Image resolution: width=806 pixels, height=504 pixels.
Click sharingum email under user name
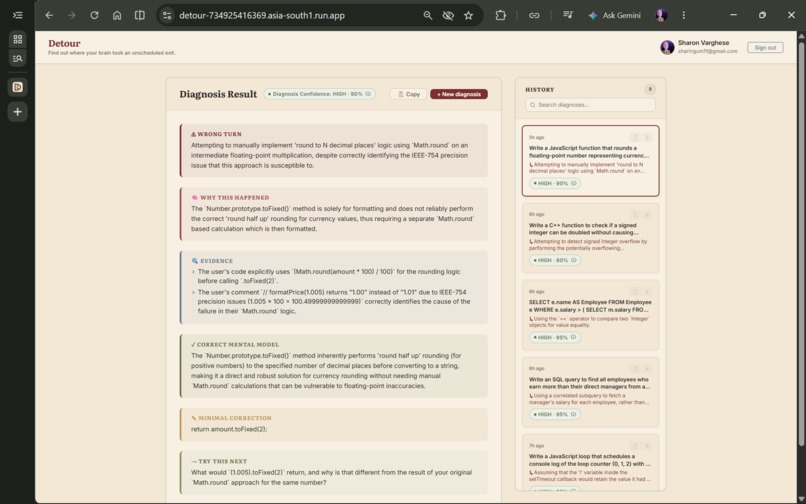coord(707,51)
